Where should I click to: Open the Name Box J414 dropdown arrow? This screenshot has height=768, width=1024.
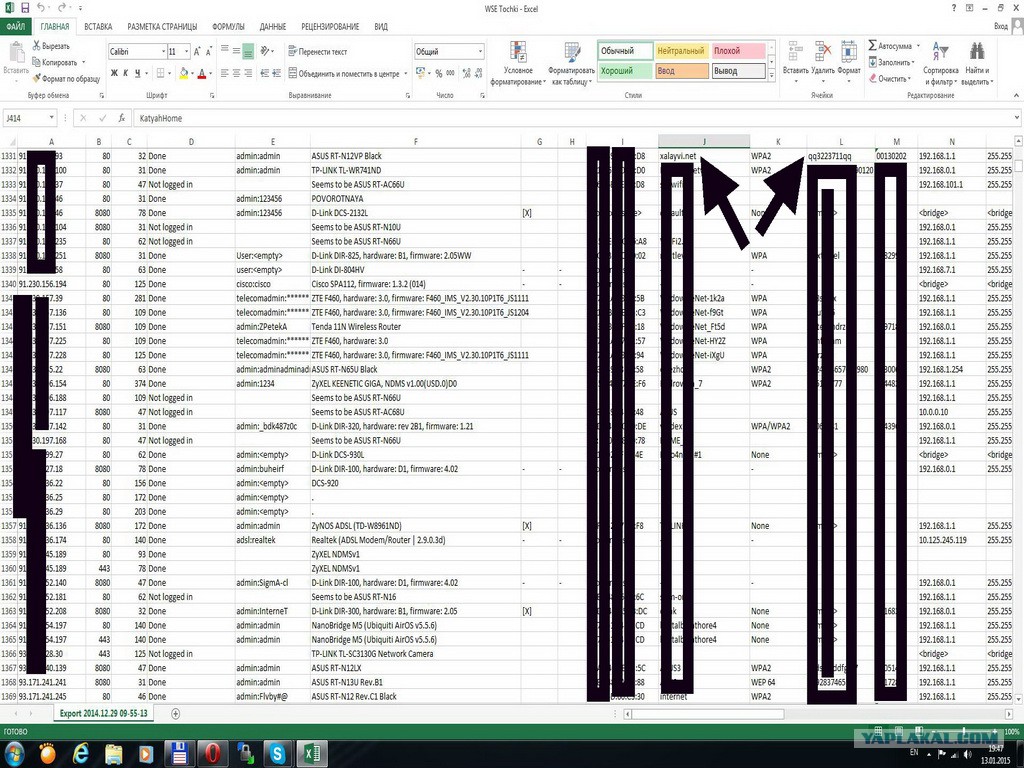point(51,118)
